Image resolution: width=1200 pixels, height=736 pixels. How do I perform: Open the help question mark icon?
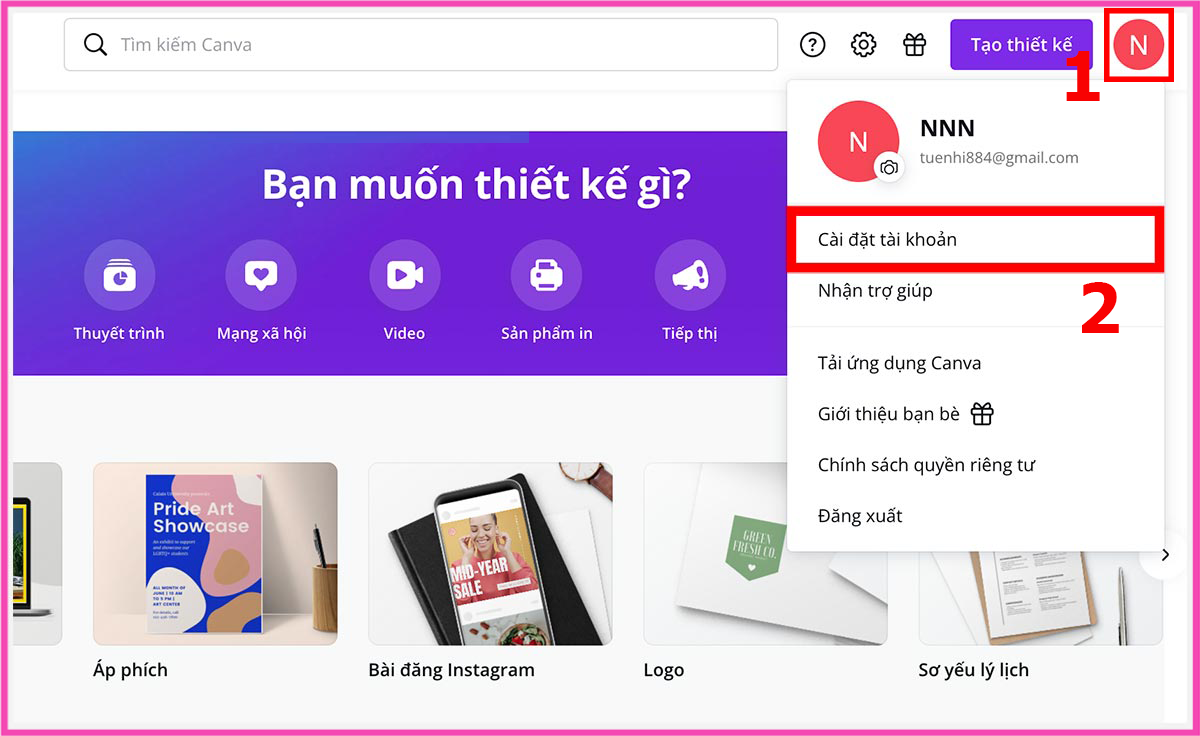(x=813, y=45)
